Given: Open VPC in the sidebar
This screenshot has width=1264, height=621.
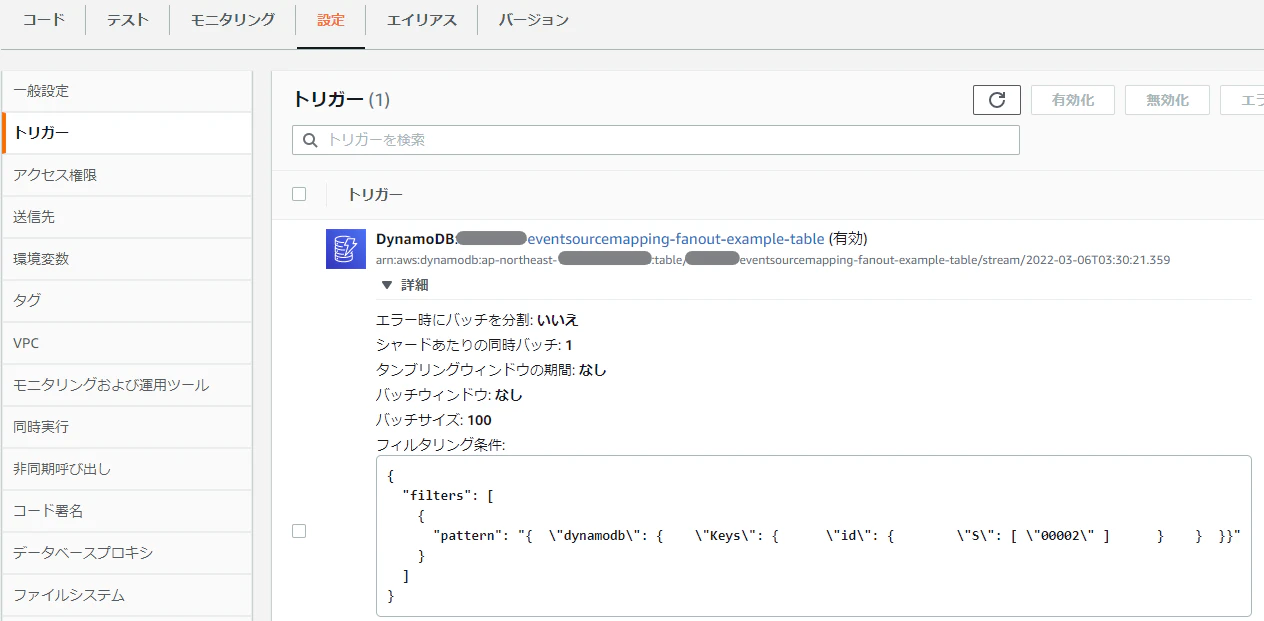Looking at the screenshot, I should click(x=127, y=343).
